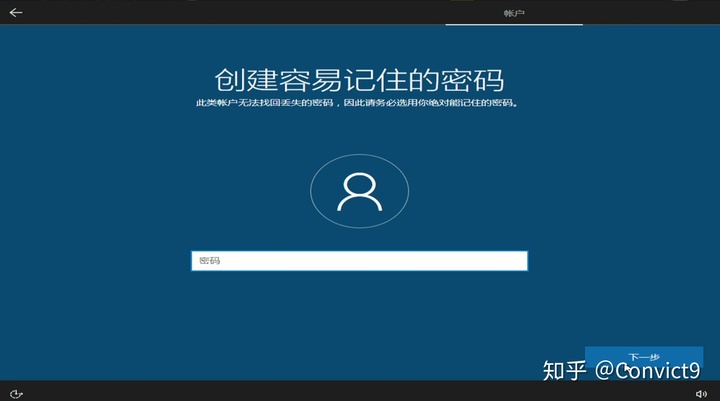720x401 pixels.
Task: Open the ease of access icon
Action: pos(16,394)
